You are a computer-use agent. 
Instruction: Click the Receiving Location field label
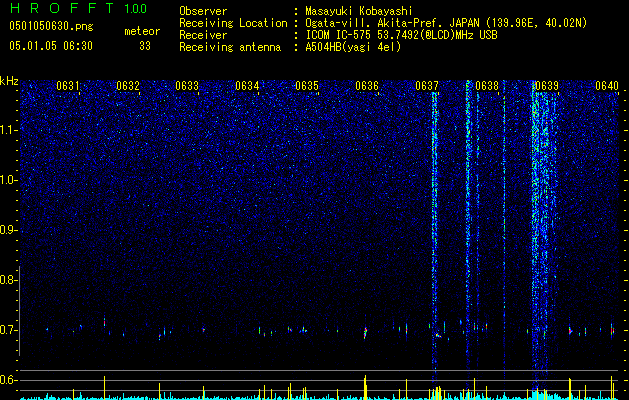tap(233, 23)
